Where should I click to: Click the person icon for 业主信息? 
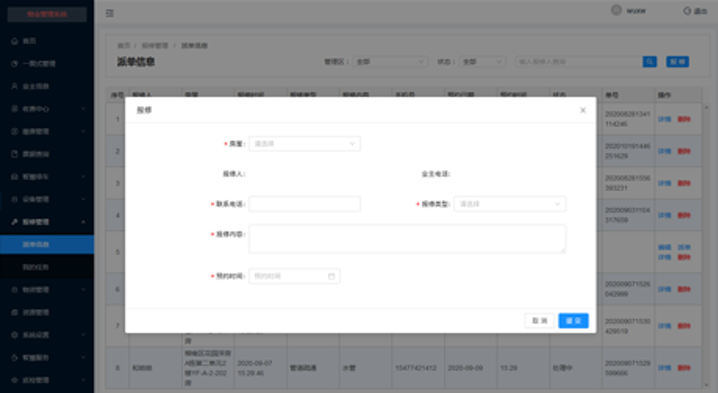(15, 86)
